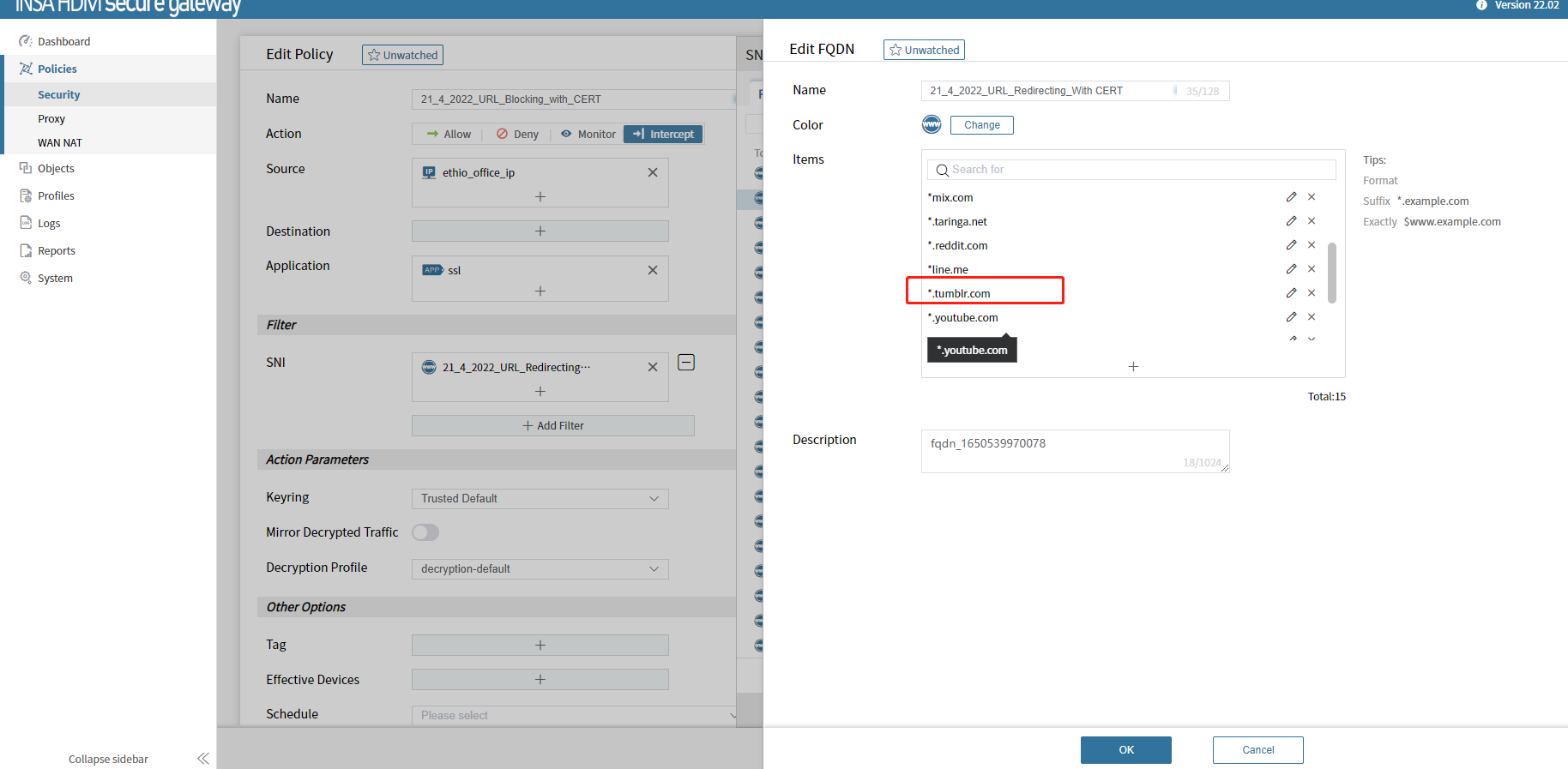Click the plus icon to add FQDN item
Viewport: 1568px width, 769px height.
pos(1133,367)
